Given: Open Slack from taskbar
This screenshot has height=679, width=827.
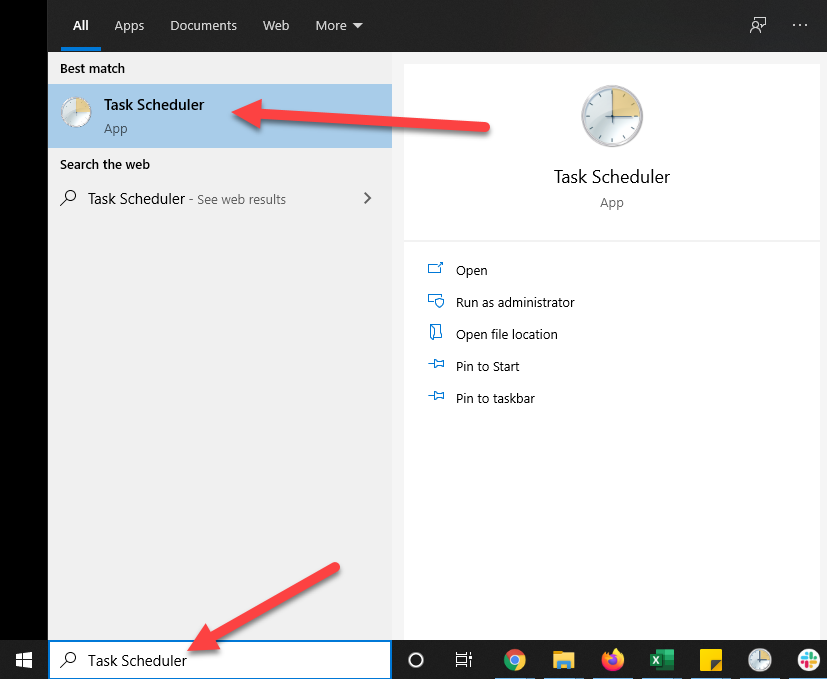Looking at the screenshot, I should 809,659.
